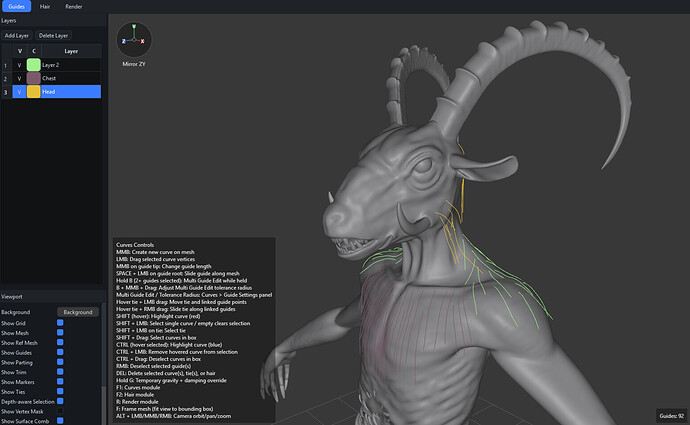Screen dimensions: 690x425
Task: Toggle visibility of the Chest layer
Action: pyautogui.click(x=19, y=78)
